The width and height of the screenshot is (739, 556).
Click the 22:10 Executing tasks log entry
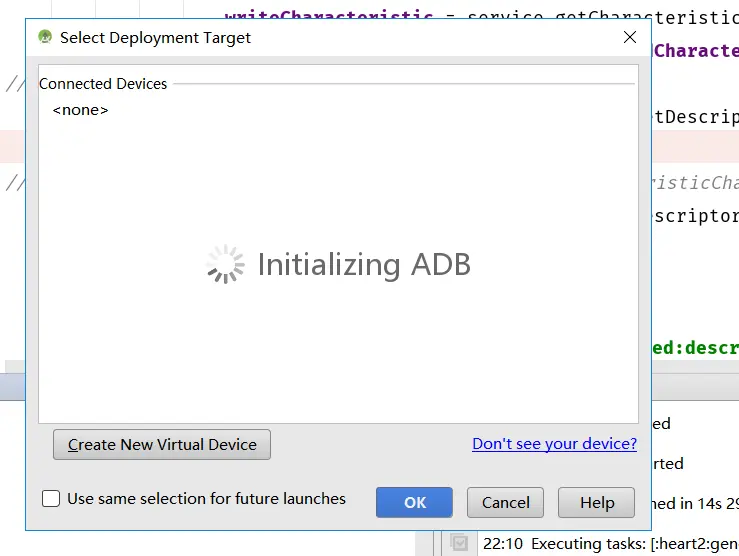point(610,544)
